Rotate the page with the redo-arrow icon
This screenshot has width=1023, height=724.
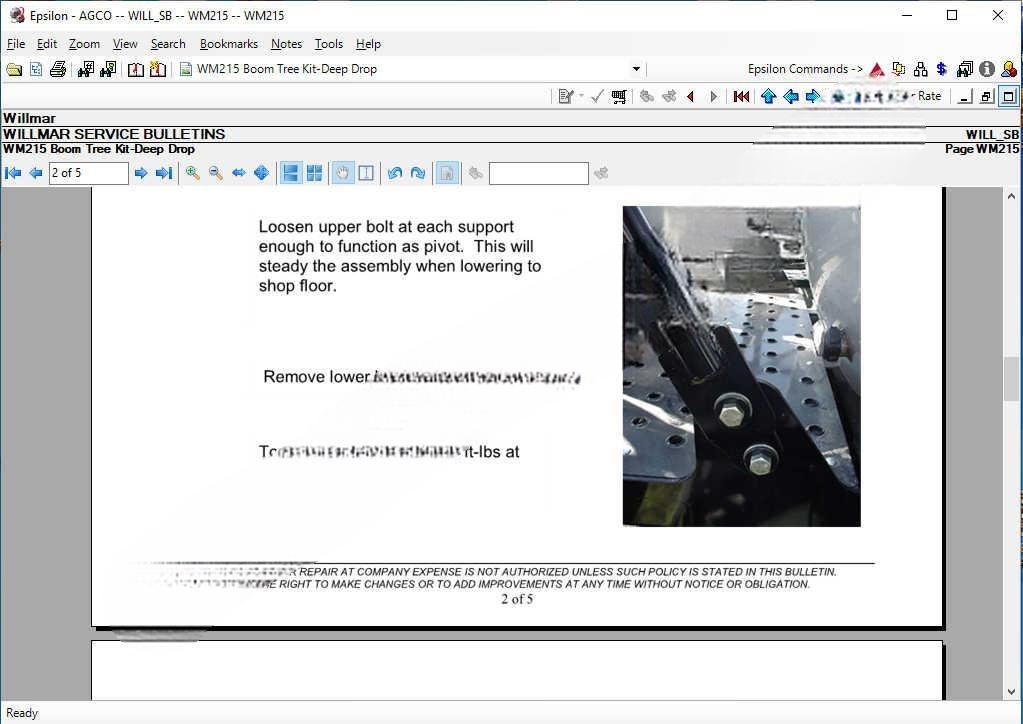(x=418, y=172)
